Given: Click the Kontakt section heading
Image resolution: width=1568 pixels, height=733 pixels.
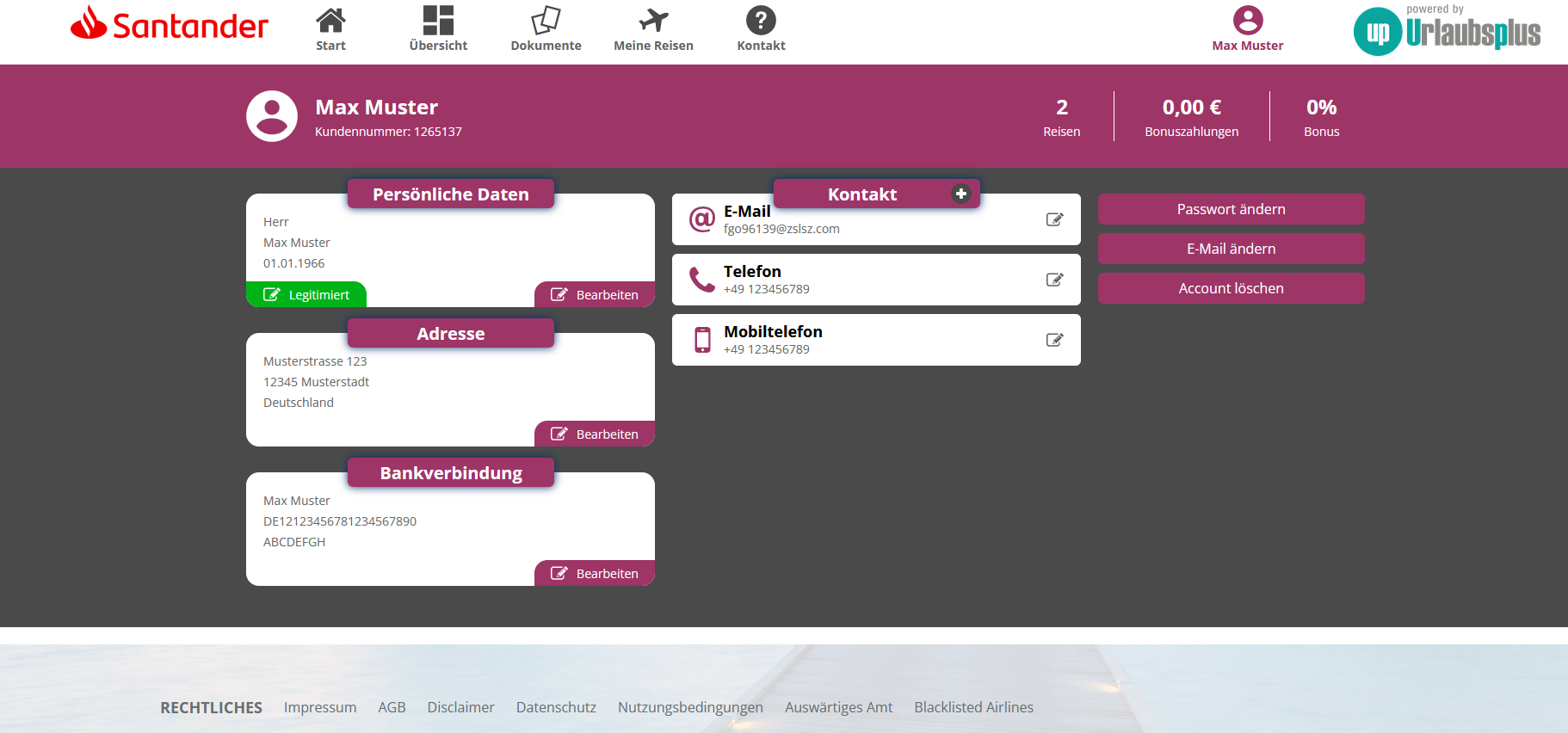Looking at the screenshot, I should point(862,194).
